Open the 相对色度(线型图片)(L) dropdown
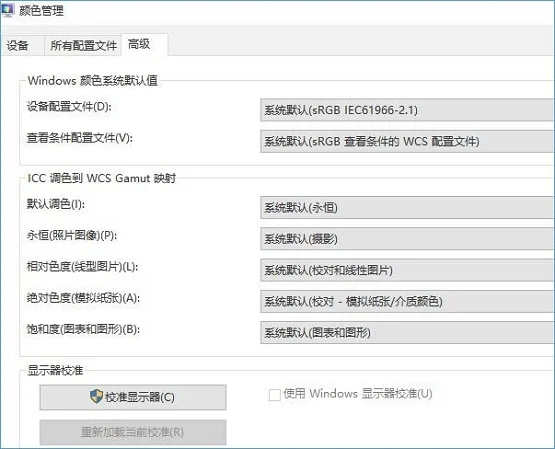The image size is (555, 449). click(407, 270)
